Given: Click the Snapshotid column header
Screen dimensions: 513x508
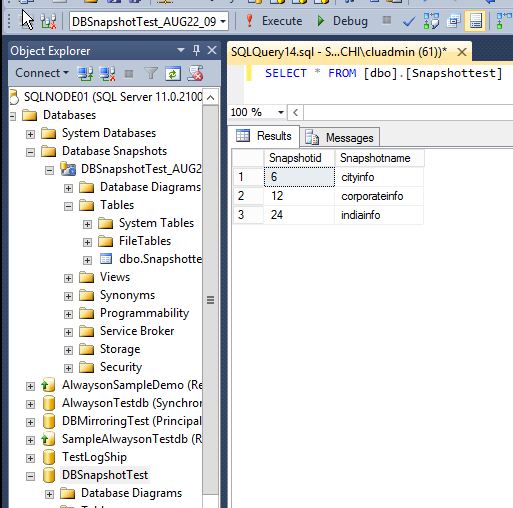Looking at the screenshot, I should [299, 158].
